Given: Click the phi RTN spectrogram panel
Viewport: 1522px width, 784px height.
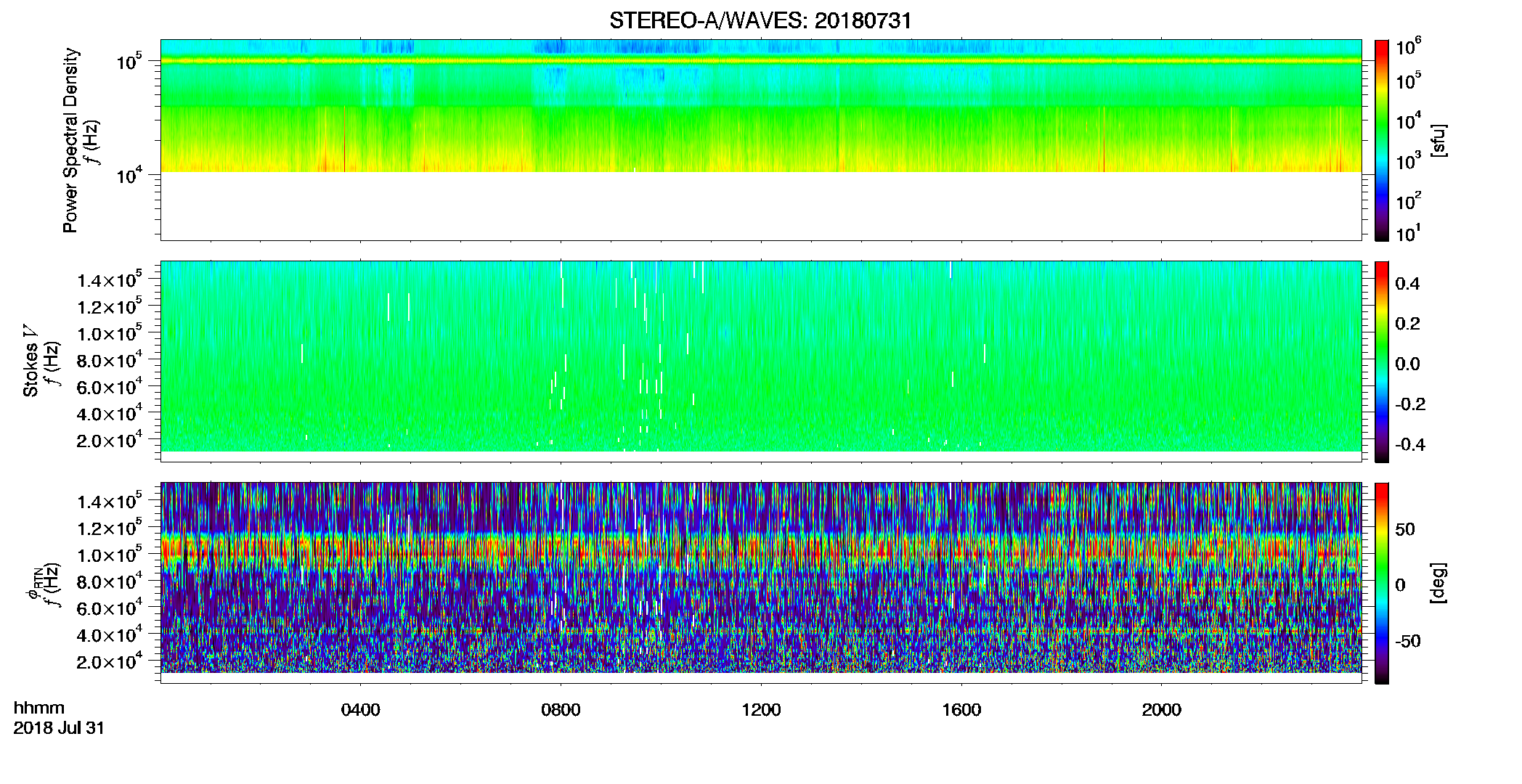Looking at the screenshot, I should [761, 583].
